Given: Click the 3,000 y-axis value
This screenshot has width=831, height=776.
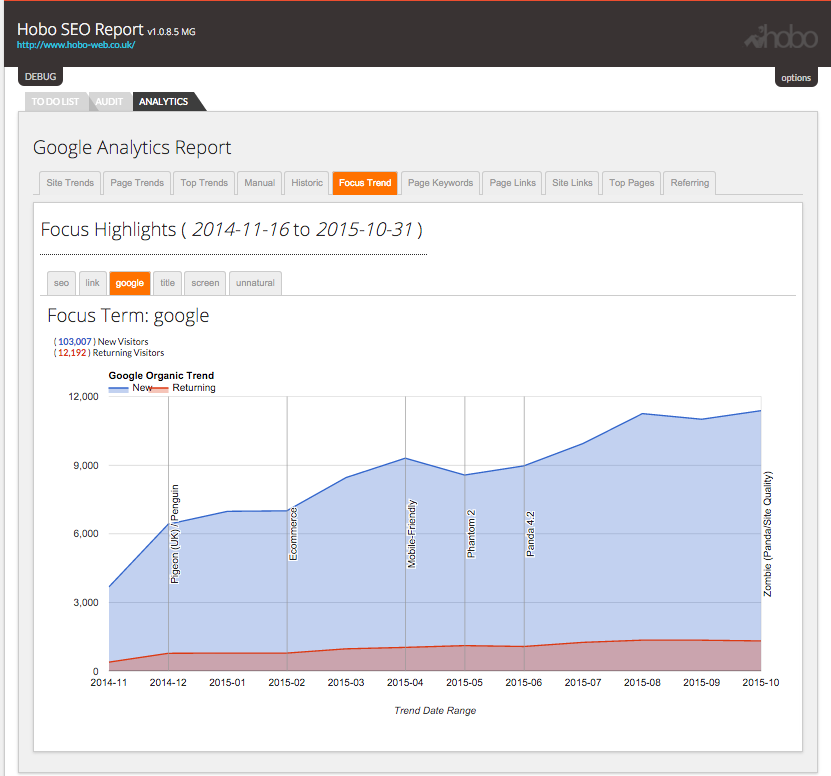Looking at the screenshot, I should click(86, 603).
